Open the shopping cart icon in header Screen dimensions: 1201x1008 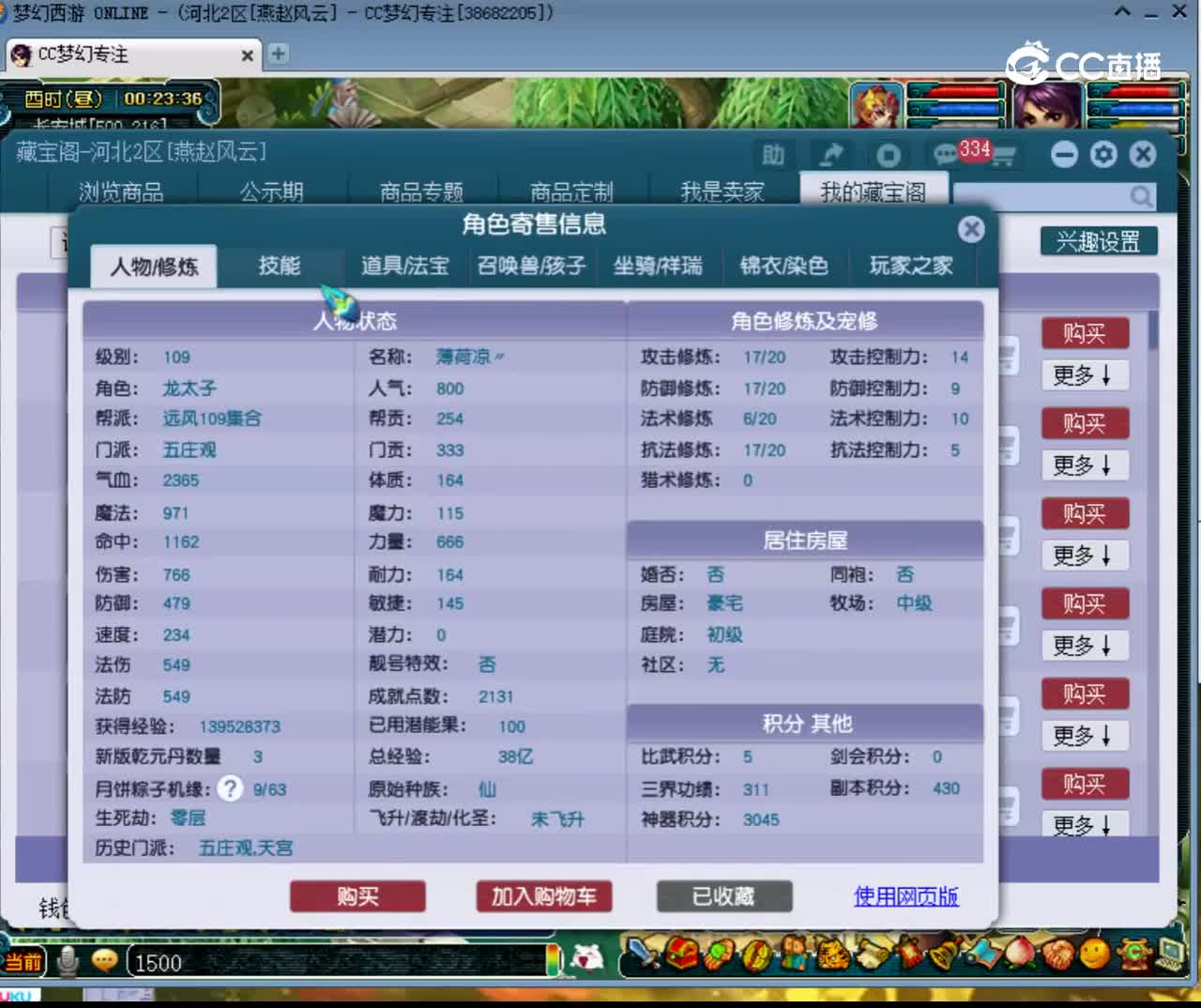[x=1002, y=156]
